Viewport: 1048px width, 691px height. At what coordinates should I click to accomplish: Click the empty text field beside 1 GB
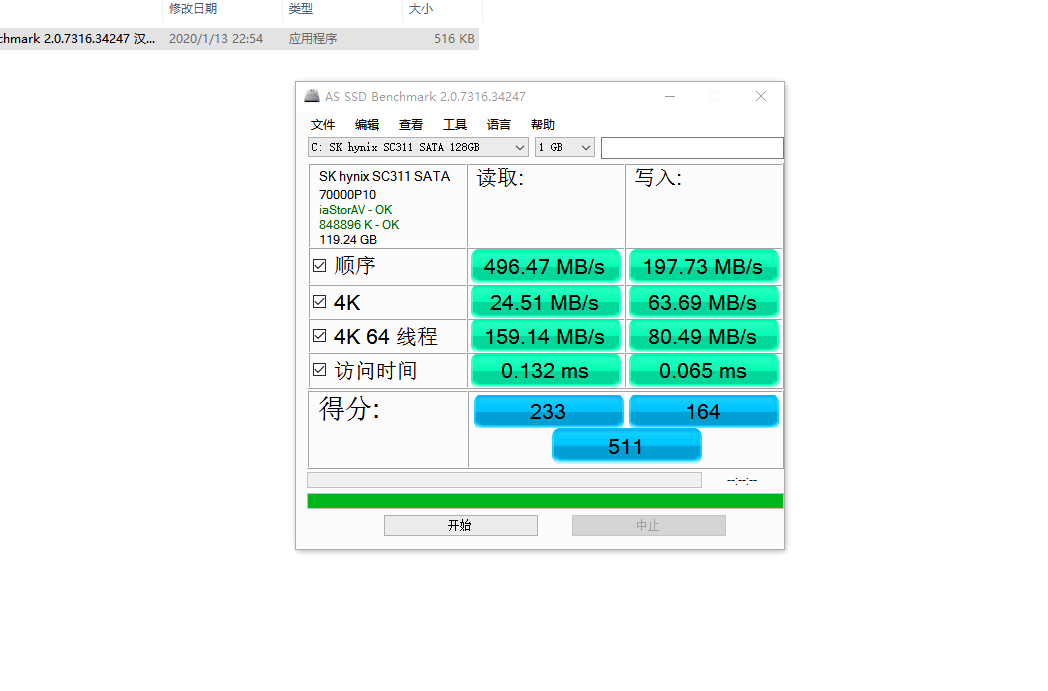[692, 148]
